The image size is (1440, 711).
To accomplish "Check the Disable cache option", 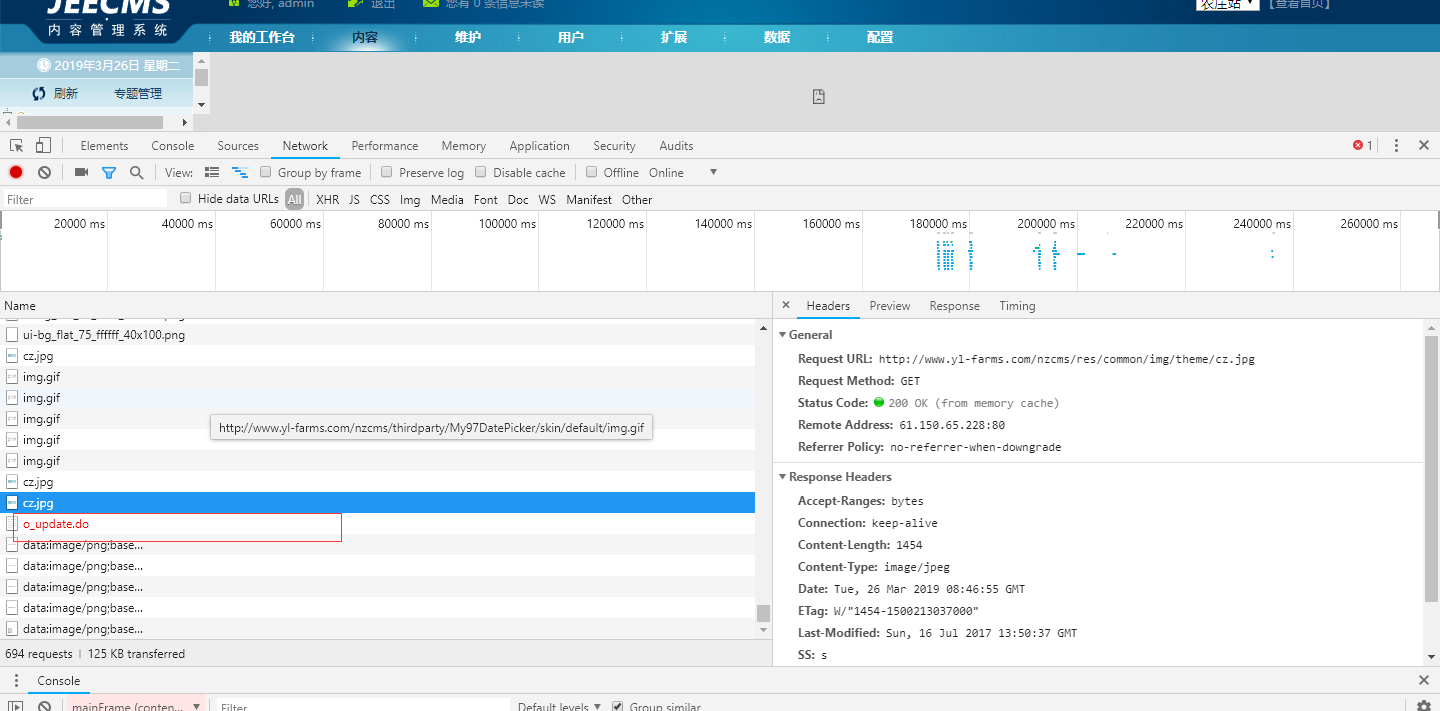I will (x=481, y=172).
